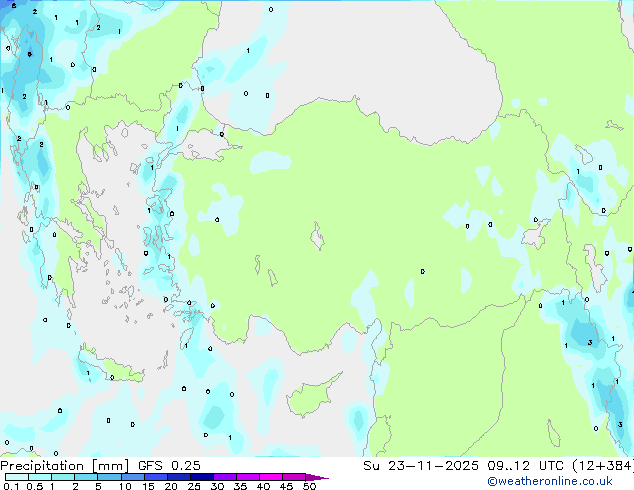Screen dimensions: 634x490
Task: Click the '30' legend scale label
Action: [217, 486]
